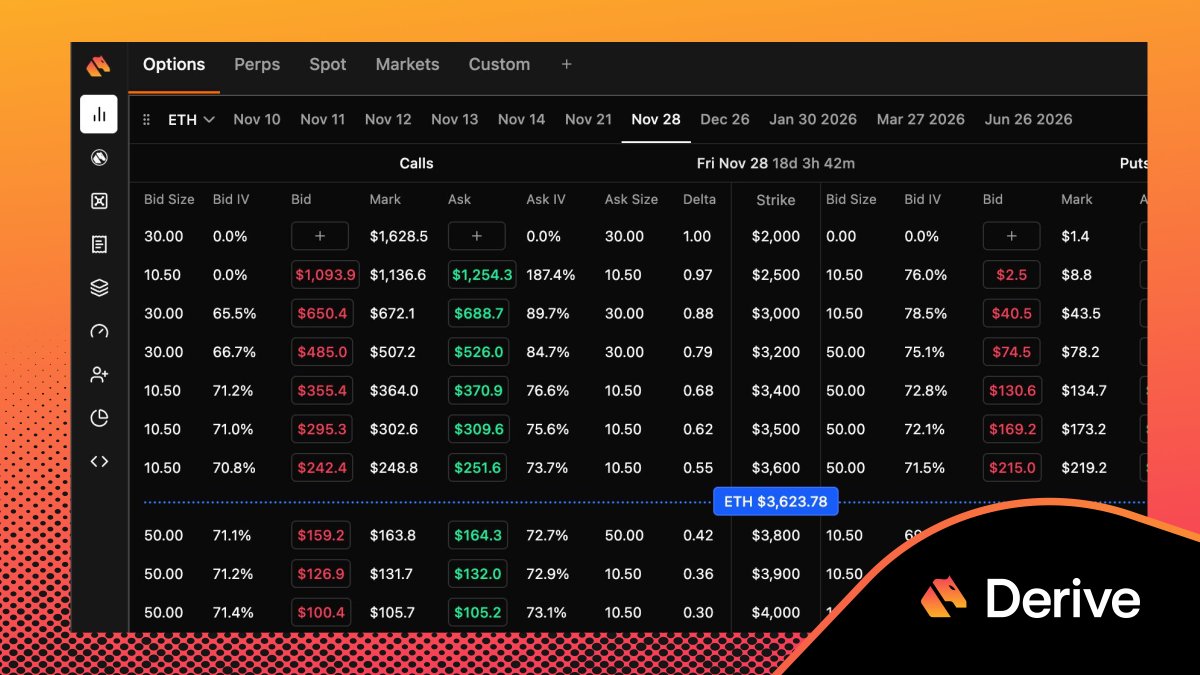The height and width of the screenshot is (675, 1200).
Task: Click put bid $74.5
Action: (1011, 352)
